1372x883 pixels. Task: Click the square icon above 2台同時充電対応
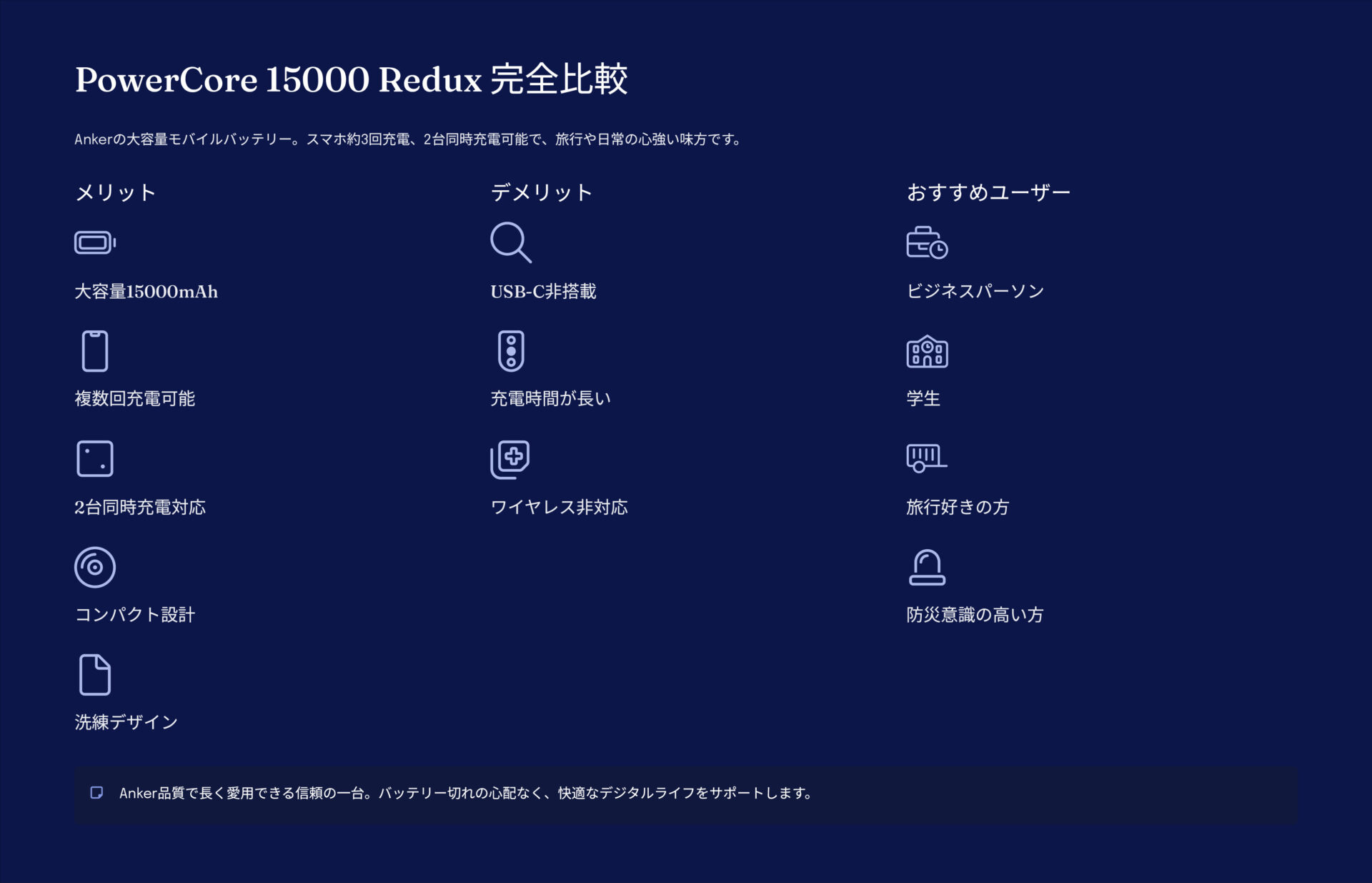[95, 458]
